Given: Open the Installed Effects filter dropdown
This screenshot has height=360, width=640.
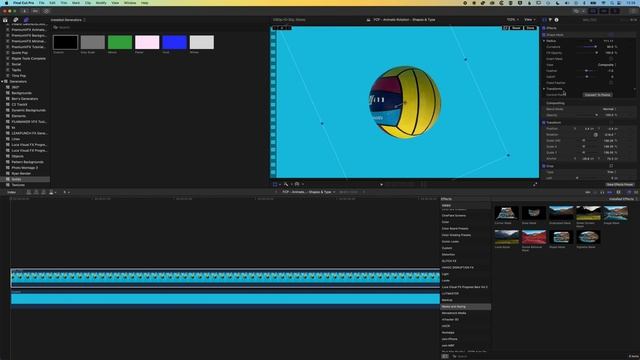Looking at the screenshot, I should tap(623, 199).
